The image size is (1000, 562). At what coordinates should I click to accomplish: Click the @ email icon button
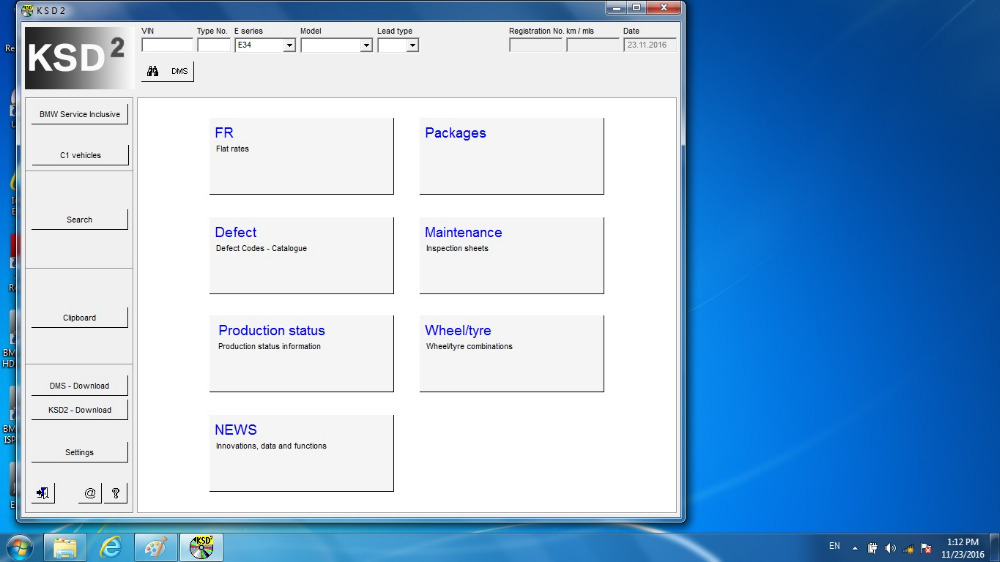pyautogui.click(x=90, y=493)
